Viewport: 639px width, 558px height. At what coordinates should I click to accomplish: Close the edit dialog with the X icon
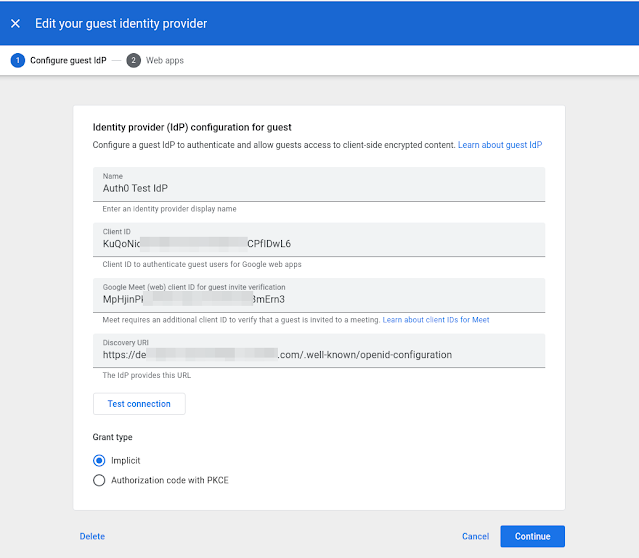click(15, 23)
